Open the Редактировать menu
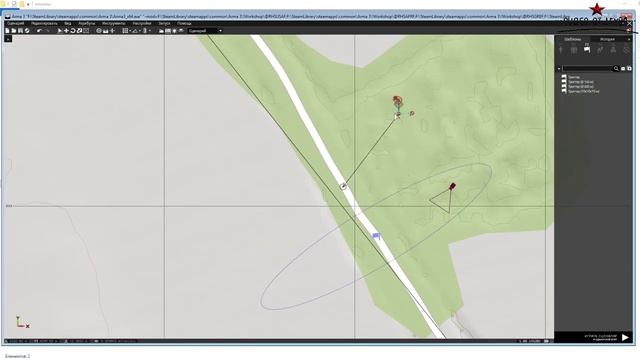The width and height of the screenshot is (640, 360). [x=44, y=23]
